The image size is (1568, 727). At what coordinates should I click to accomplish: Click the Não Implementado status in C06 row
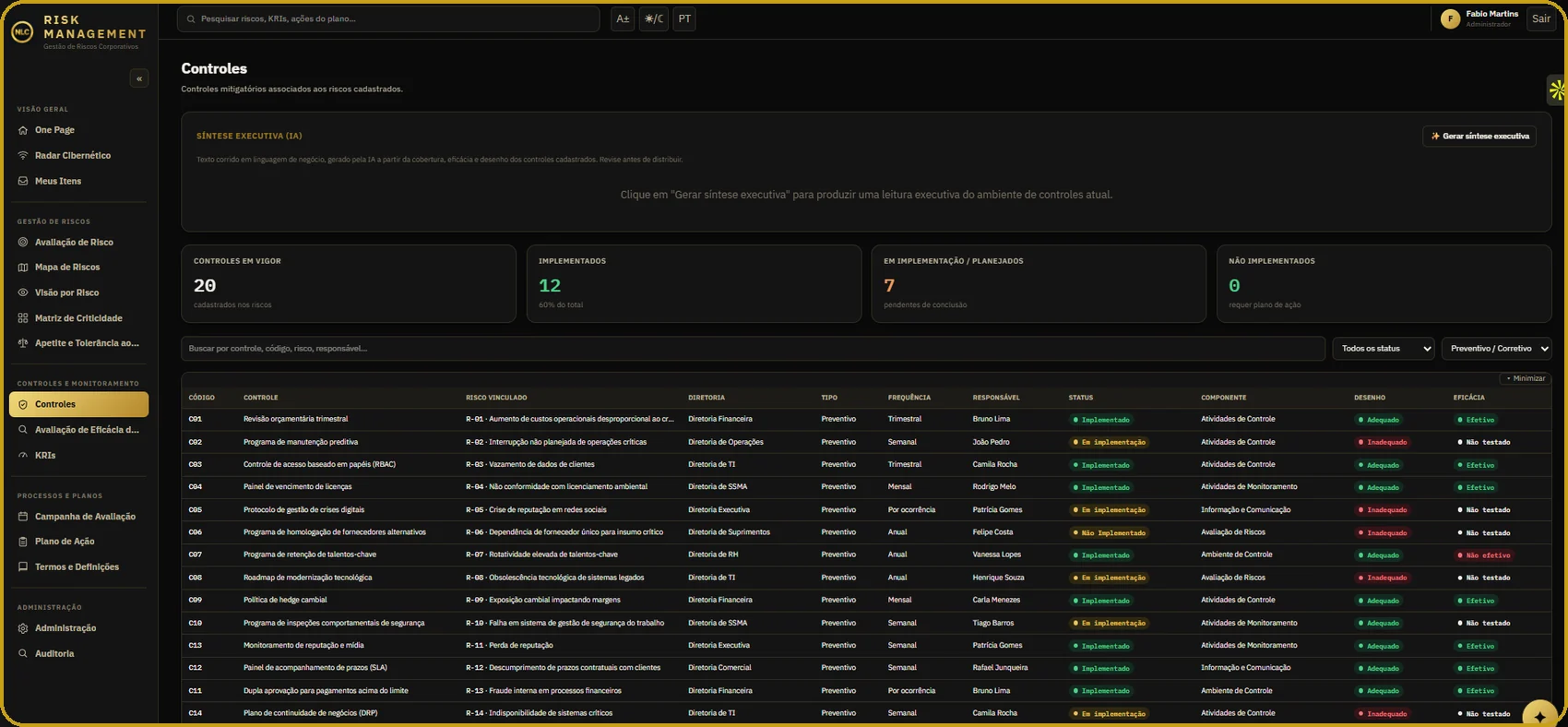pos(1110,533)
